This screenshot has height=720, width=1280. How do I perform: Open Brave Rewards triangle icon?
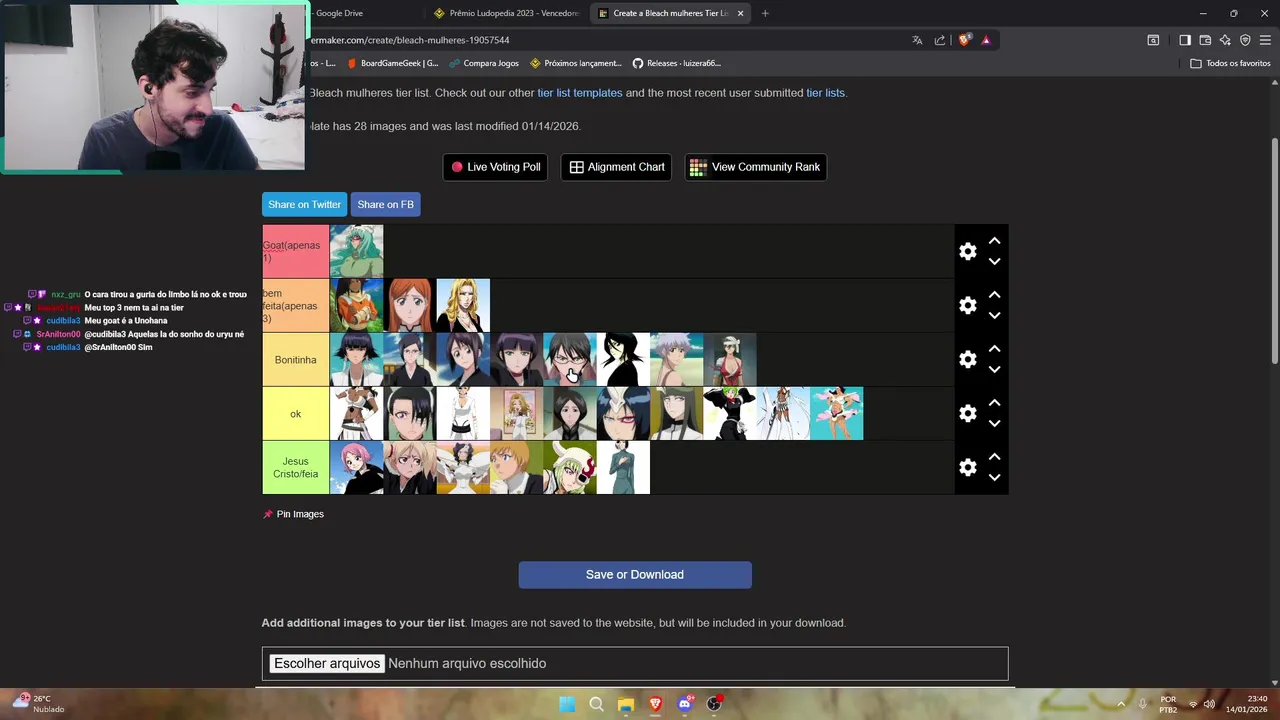tap(986, 40)
